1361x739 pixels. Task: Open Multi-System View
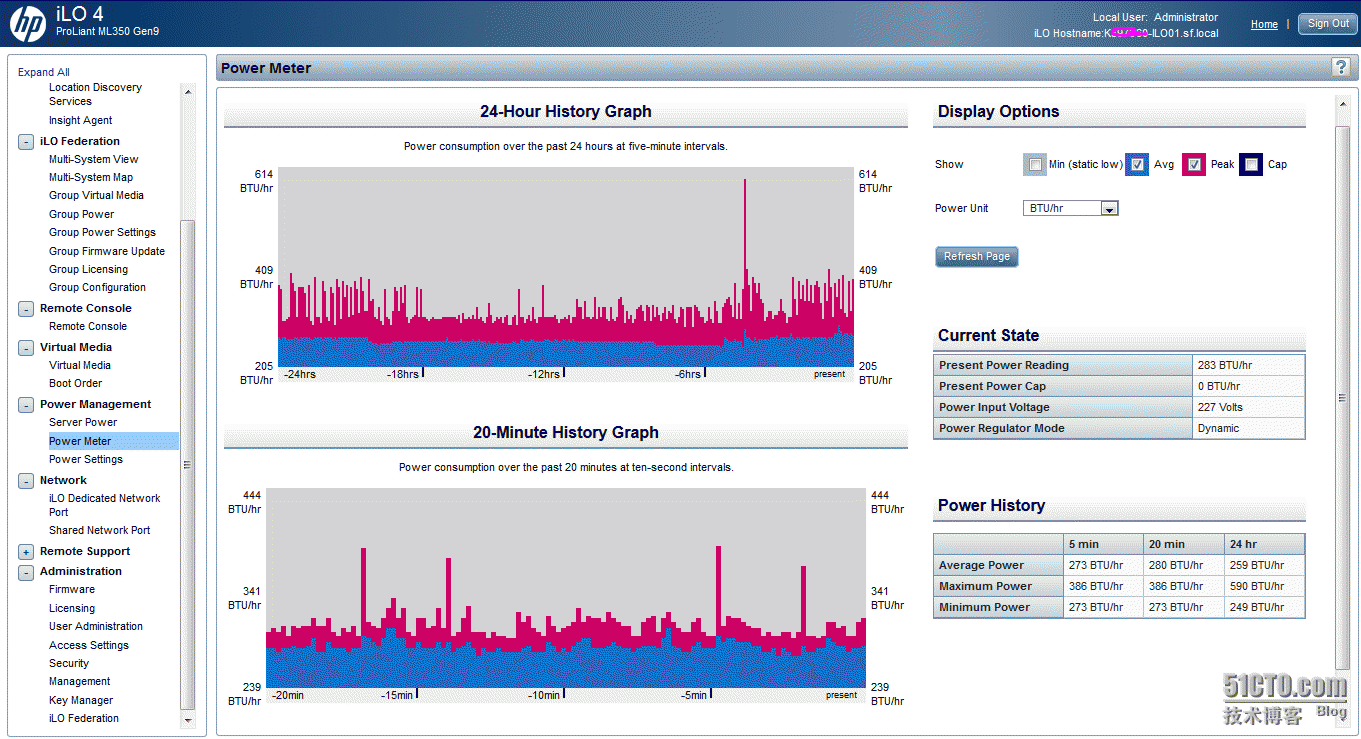(94, 159)
